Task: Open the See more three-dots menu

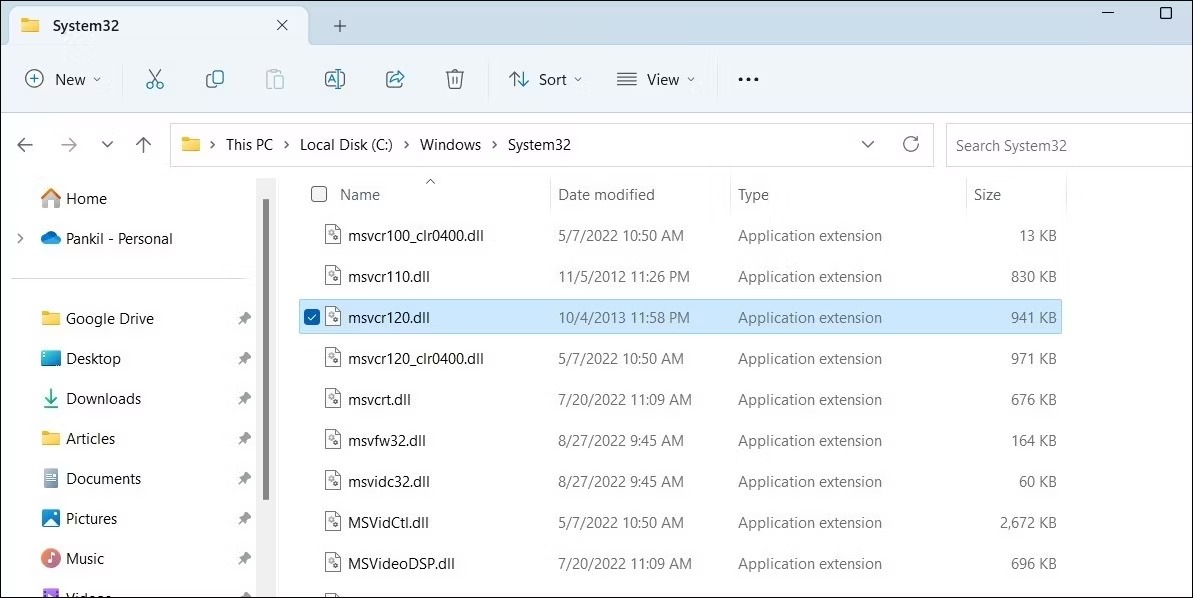Action: click(748, 79)
